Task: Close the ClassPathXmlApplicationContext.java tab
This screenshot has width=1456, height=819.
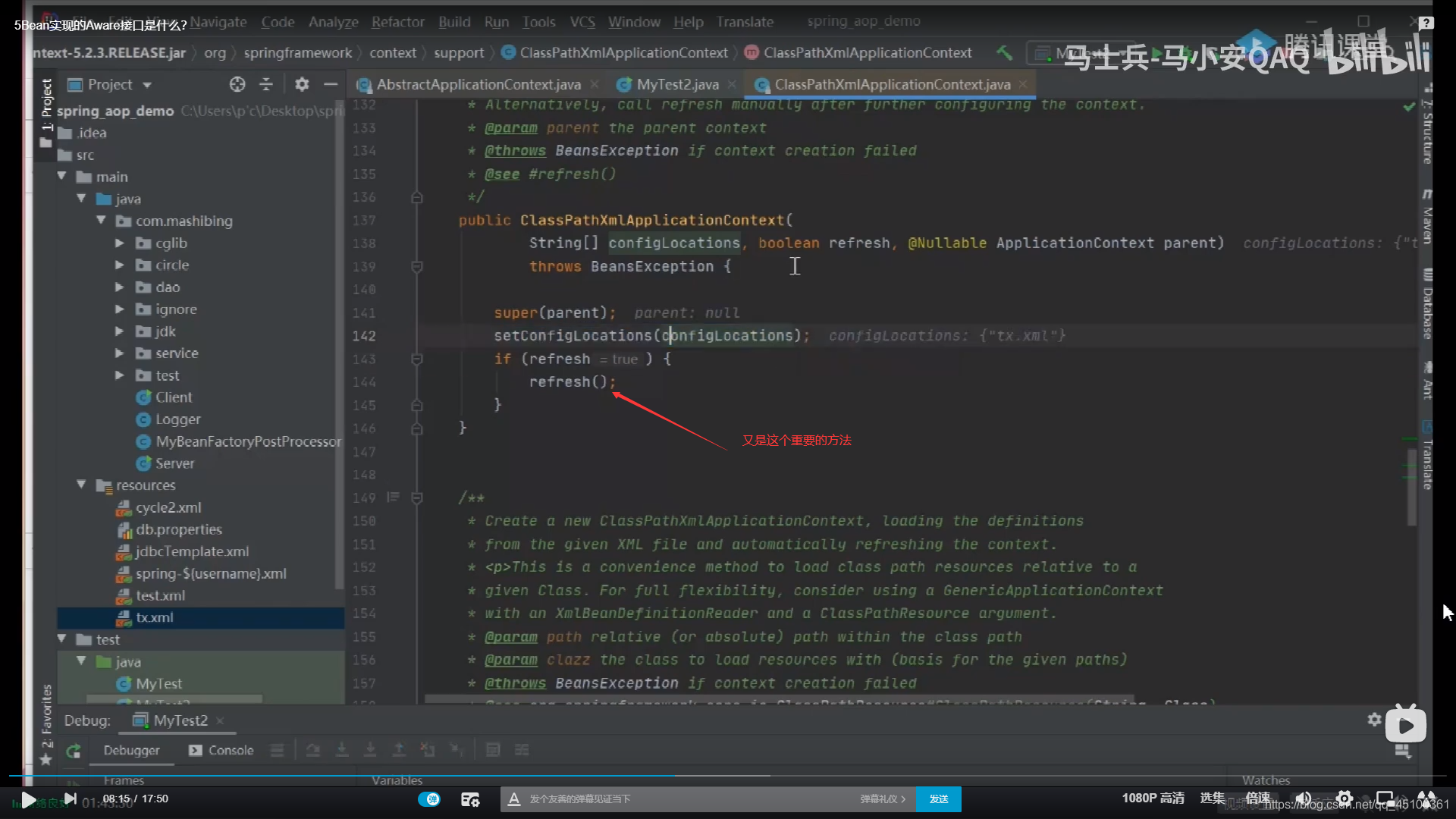Action: [x=1023, y=84]
